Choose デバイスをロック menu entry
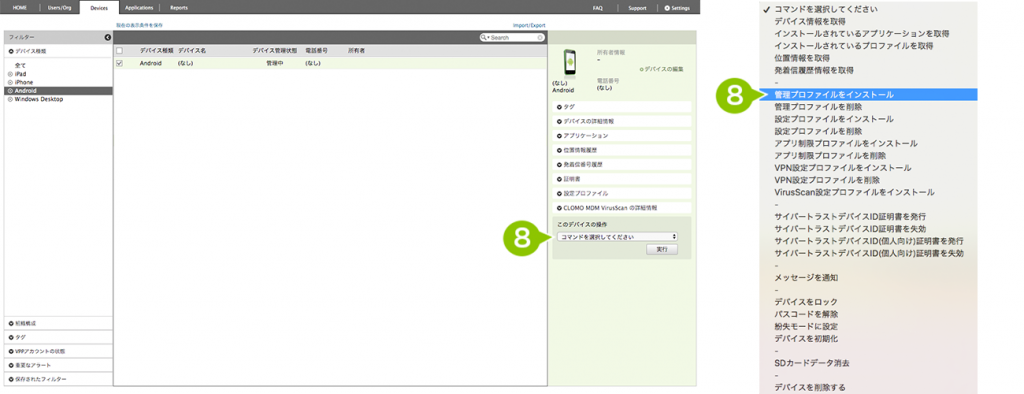Screen dimensions: 1024x394 [806, 302]
